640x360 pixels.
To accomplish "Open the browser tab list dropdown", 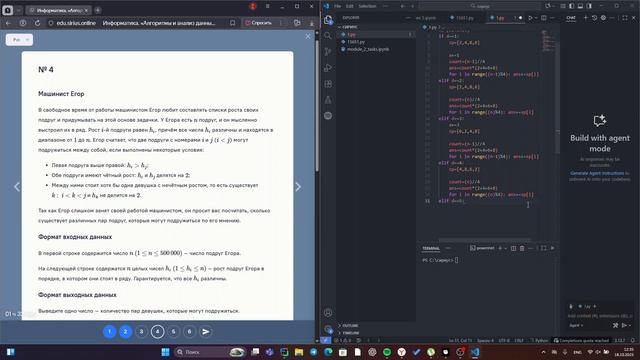I will pyautogui.click(x=18, y=10).
